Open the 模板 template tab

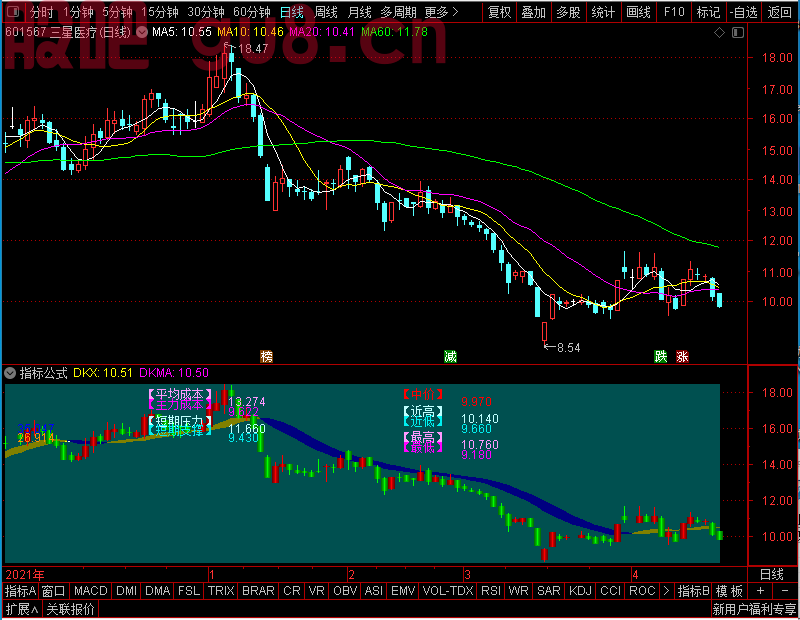[730, 590]
